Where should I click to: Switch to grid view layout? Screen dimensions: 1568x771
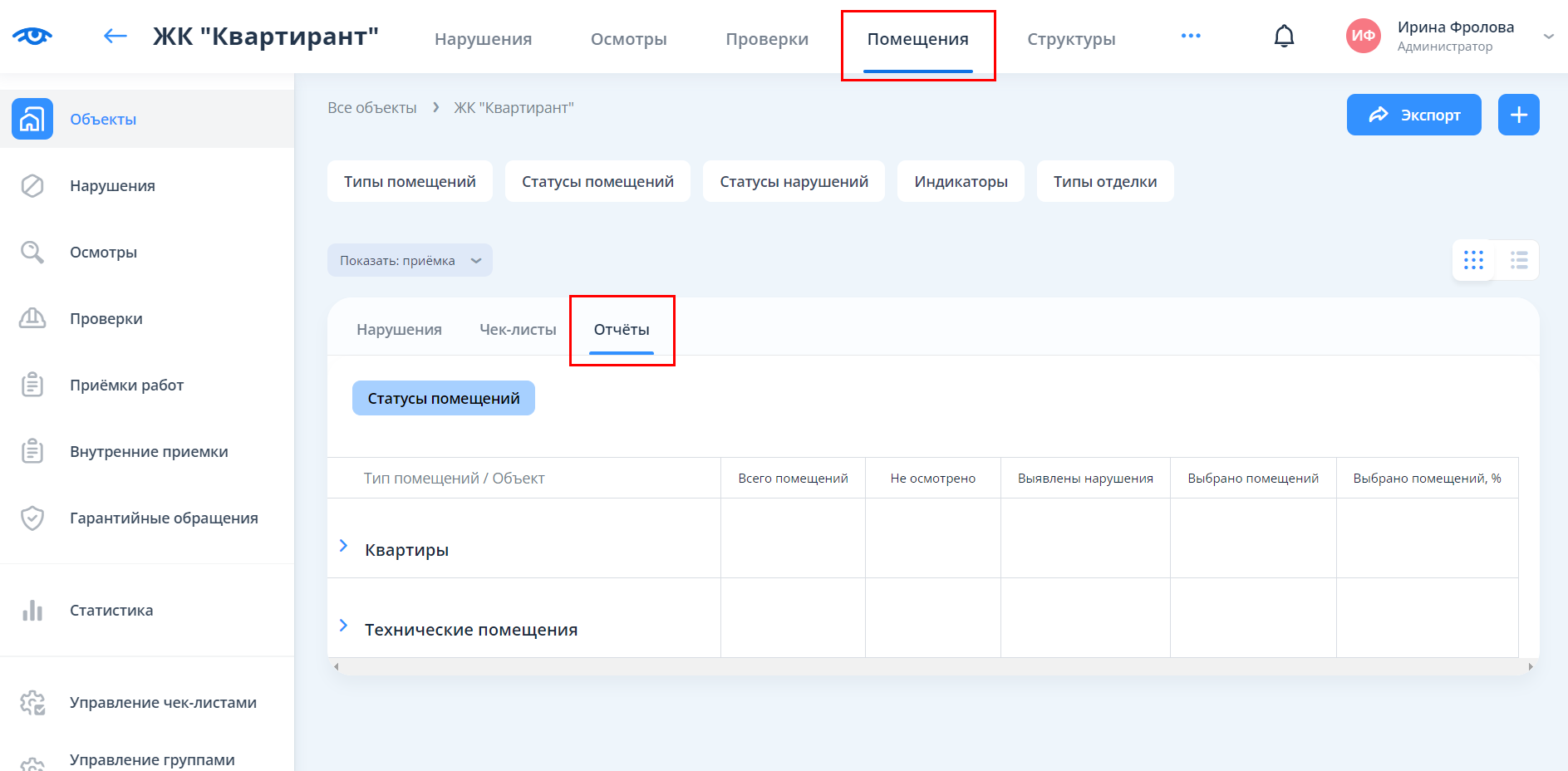pos(1473,260)
